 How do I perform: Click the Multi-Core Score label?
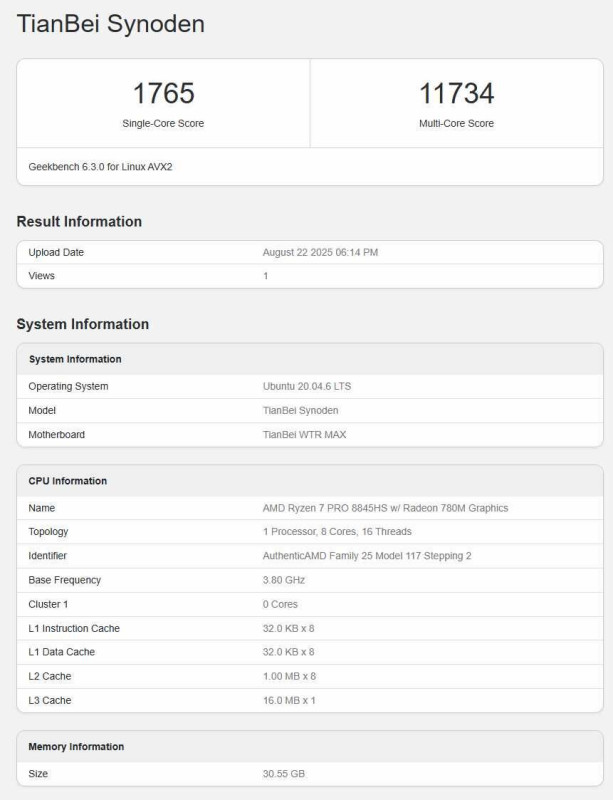[456, 124]
